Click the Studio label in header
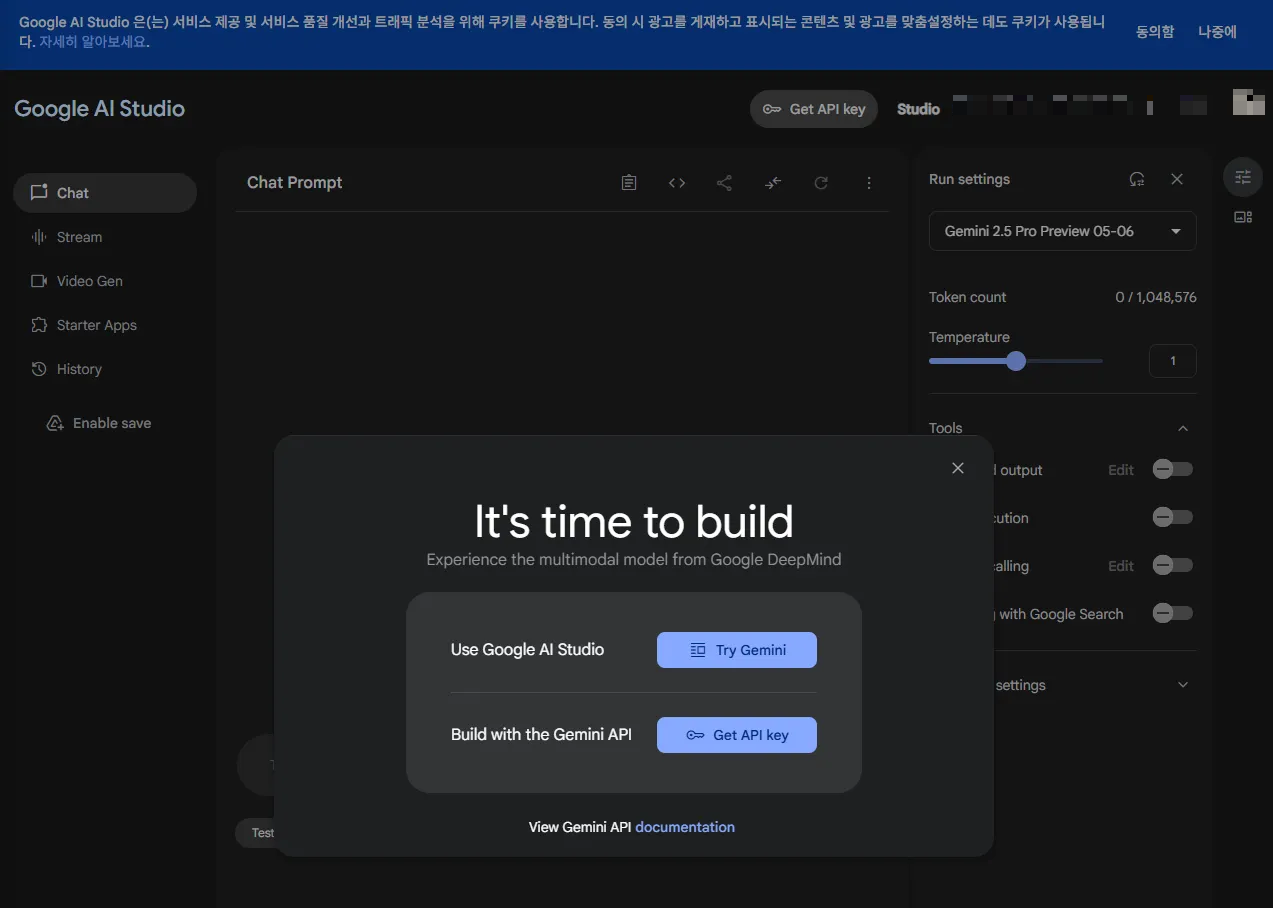Screen dimensions: 1273x908 point(918,109)
